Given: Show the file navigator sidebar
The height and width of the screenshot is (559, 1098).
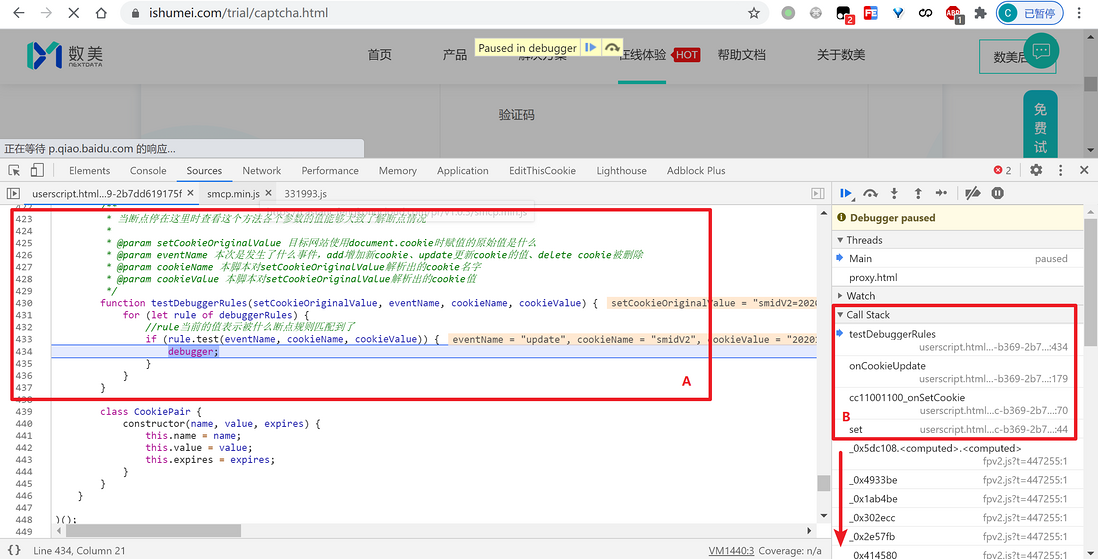Looking at the screenshot, I should click(x=13, y=193).
